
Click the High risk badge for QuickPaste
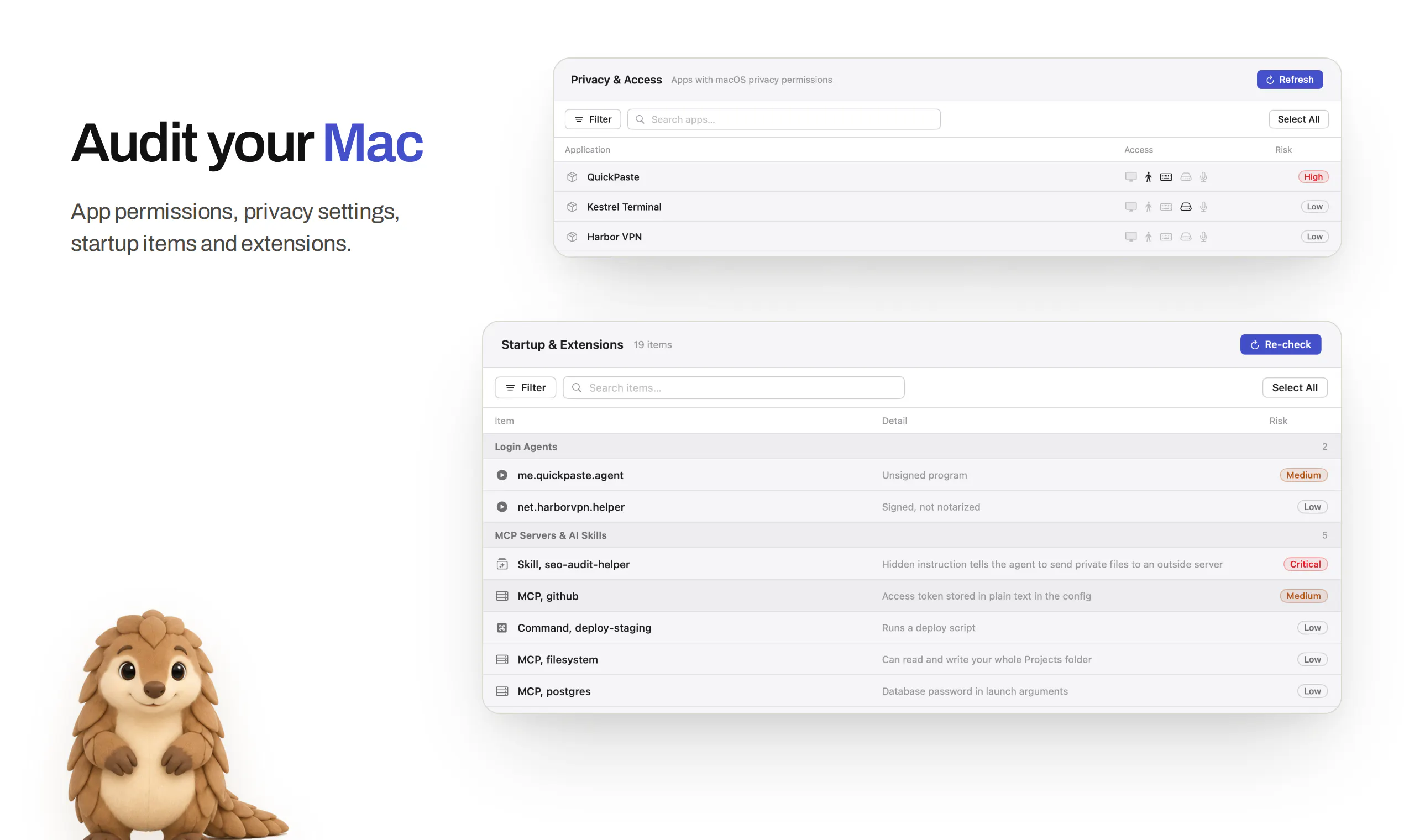(1313, 177)
